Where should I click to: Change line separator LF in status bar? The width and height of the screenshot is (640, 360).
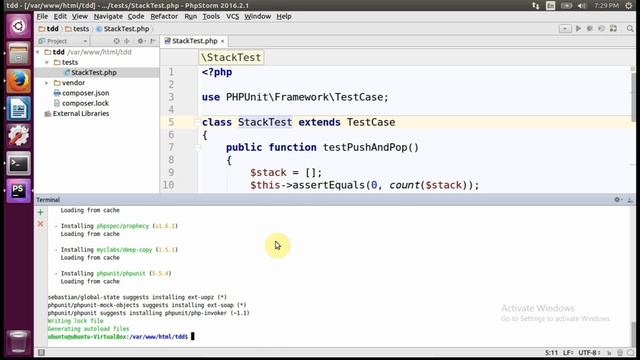[x=568, y=353]
